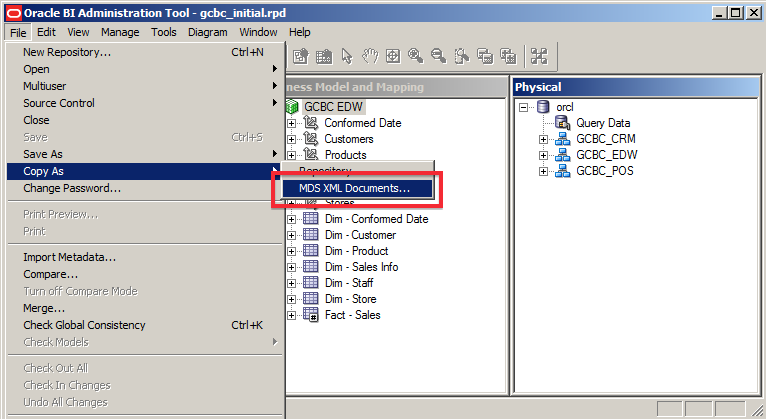Click the GCBC_EDW schema icon
Image resolution: width=766 pixels, height=419 pixels.
[562, 155]
